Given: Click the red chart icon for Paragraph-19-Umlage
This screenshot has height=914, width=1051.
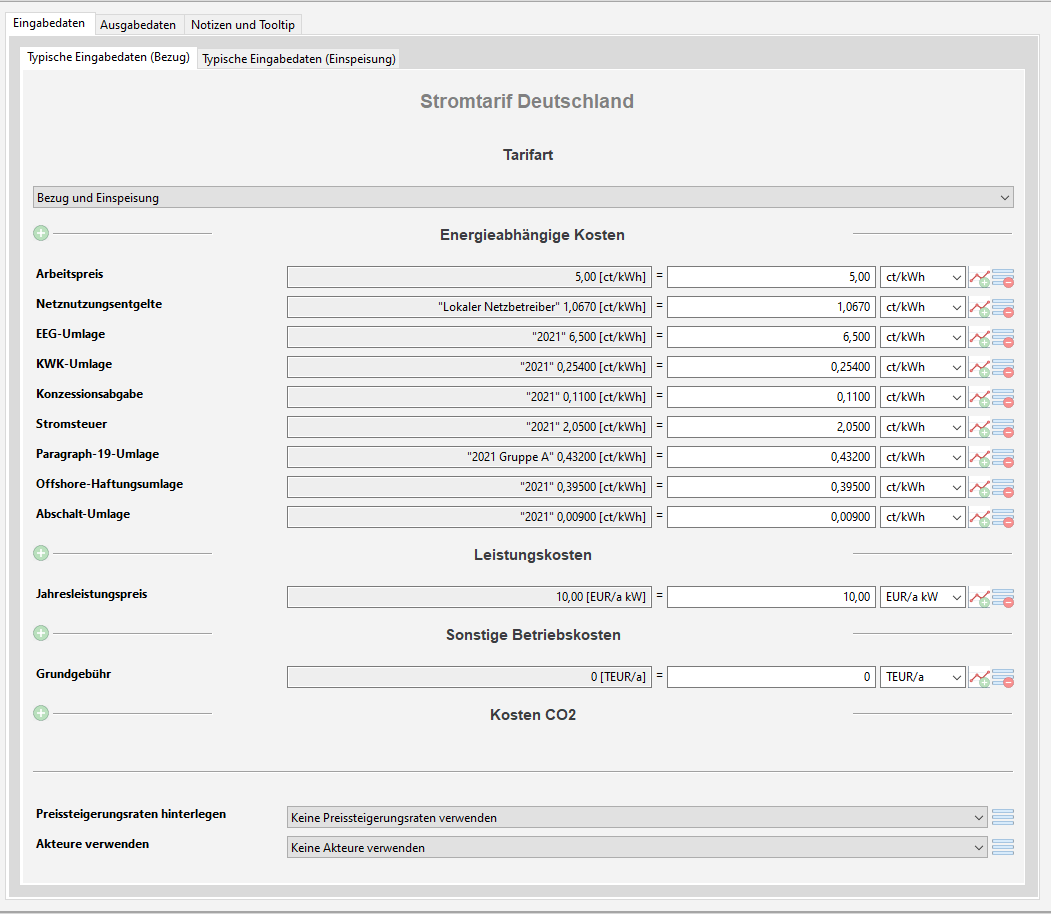Looking at the screenshot, I should (979, 457).
